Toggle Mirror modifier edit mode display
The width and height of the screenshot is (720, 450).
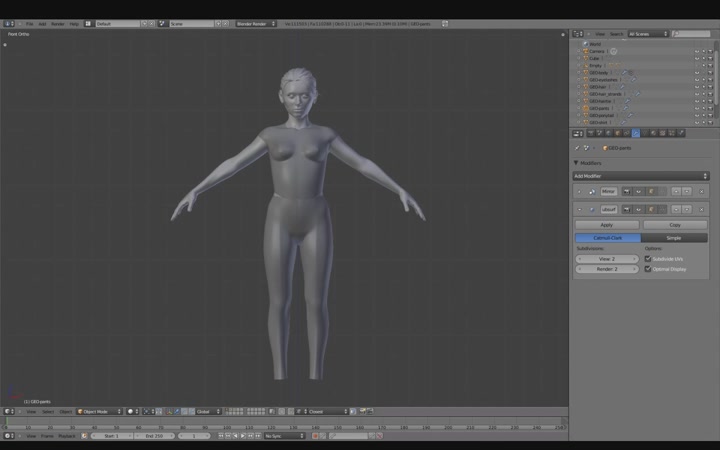[x=651, y=191]
